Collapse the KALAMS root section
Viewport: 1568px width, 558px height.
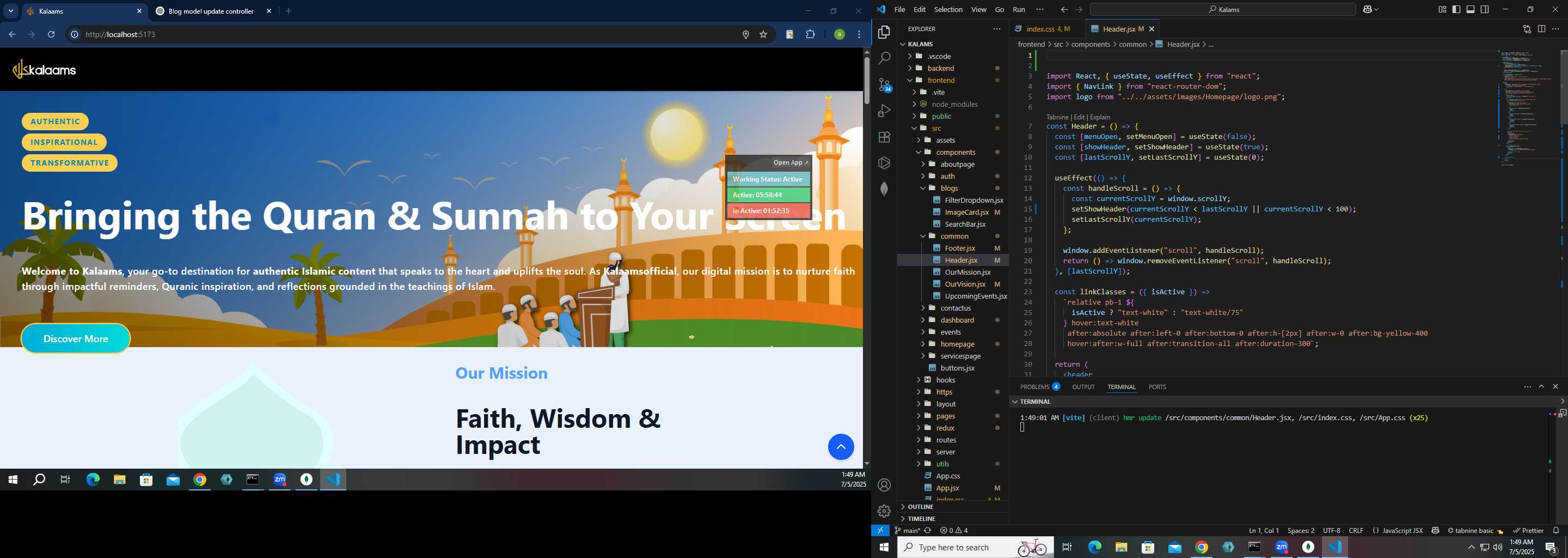(x=953, y=44)
